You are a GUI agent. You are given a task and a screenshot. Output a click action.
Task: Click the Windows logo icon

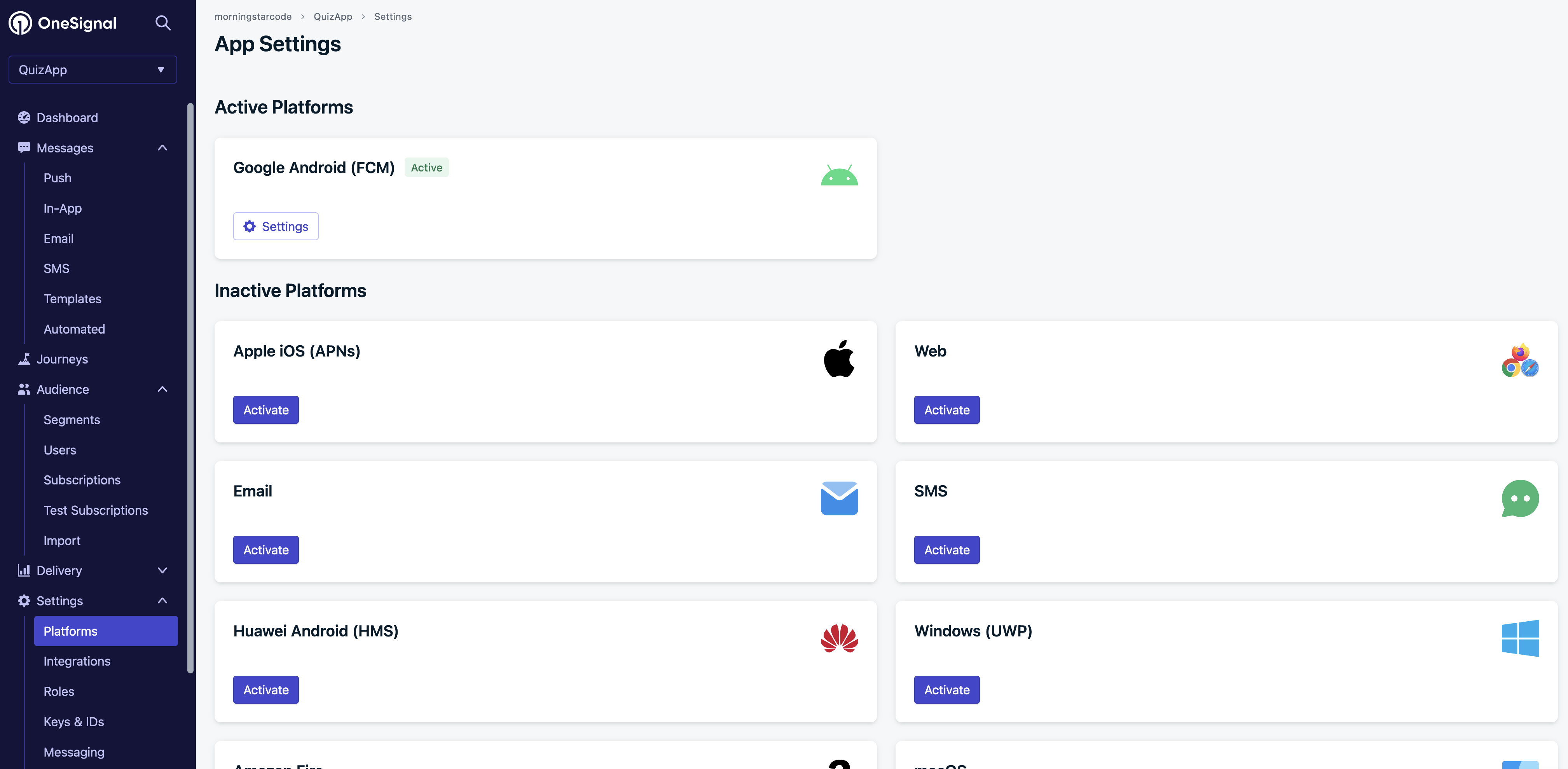point(1520,638)
